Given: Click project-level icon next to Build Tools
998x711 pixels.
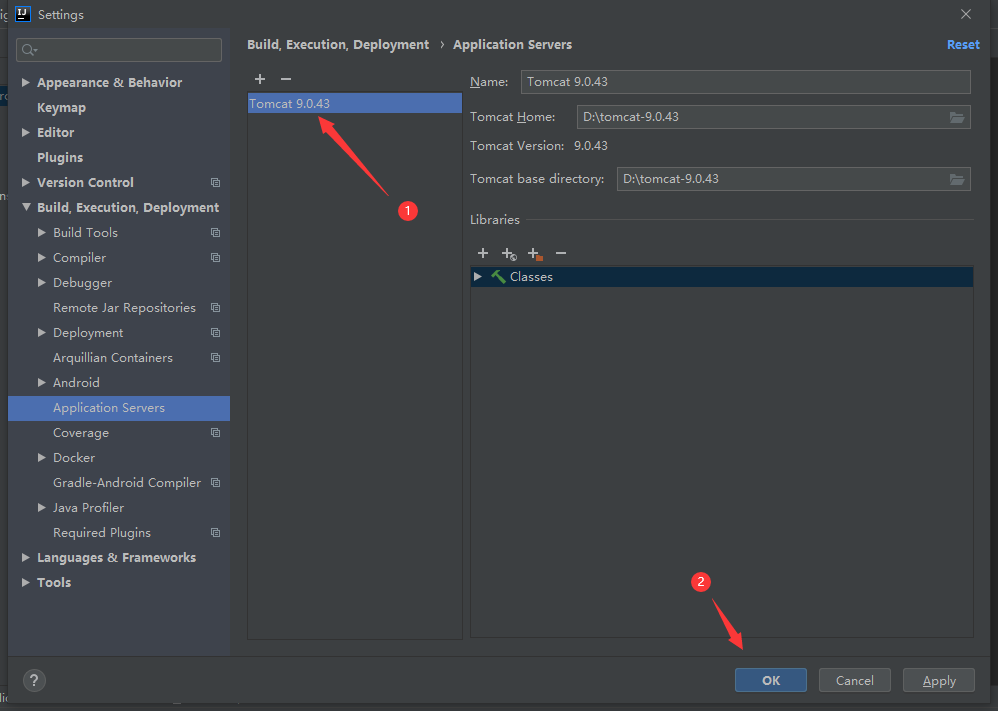Looking at the screenshot, I should (x=216, y=233).
